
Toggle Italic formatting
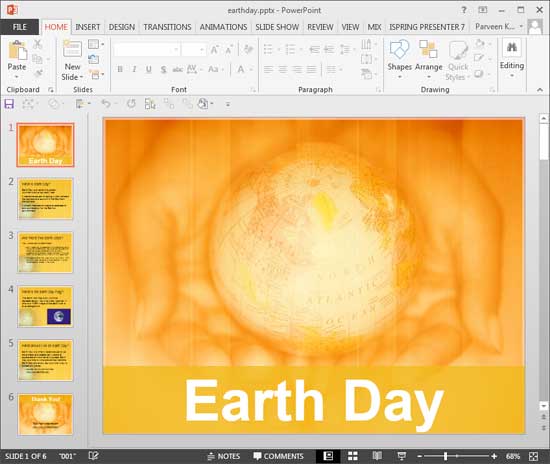pos(134,69)
